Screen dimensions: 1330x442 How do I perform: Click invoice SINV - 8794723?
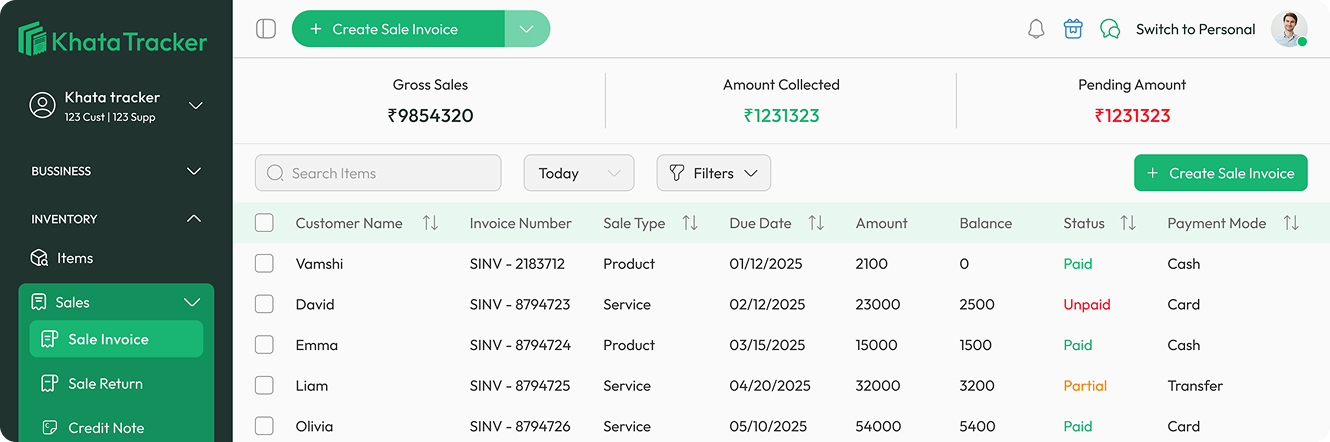[x=520, y=304]
